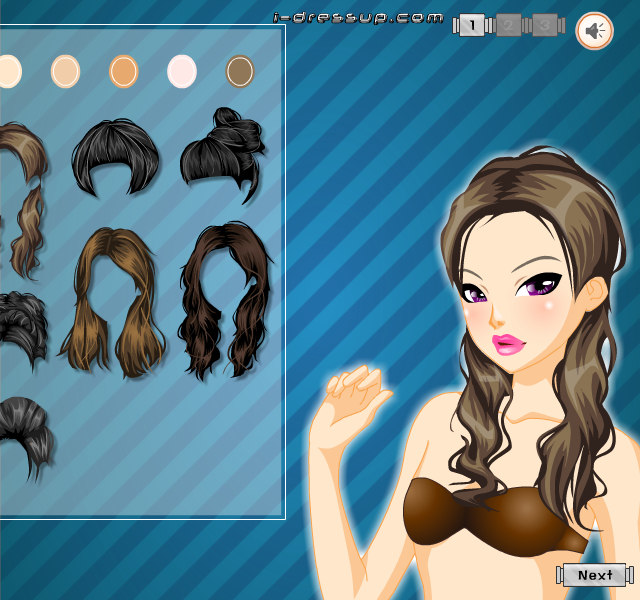
Task: Pick the long straight light-brown hairstyle
Action: point(113,302)
